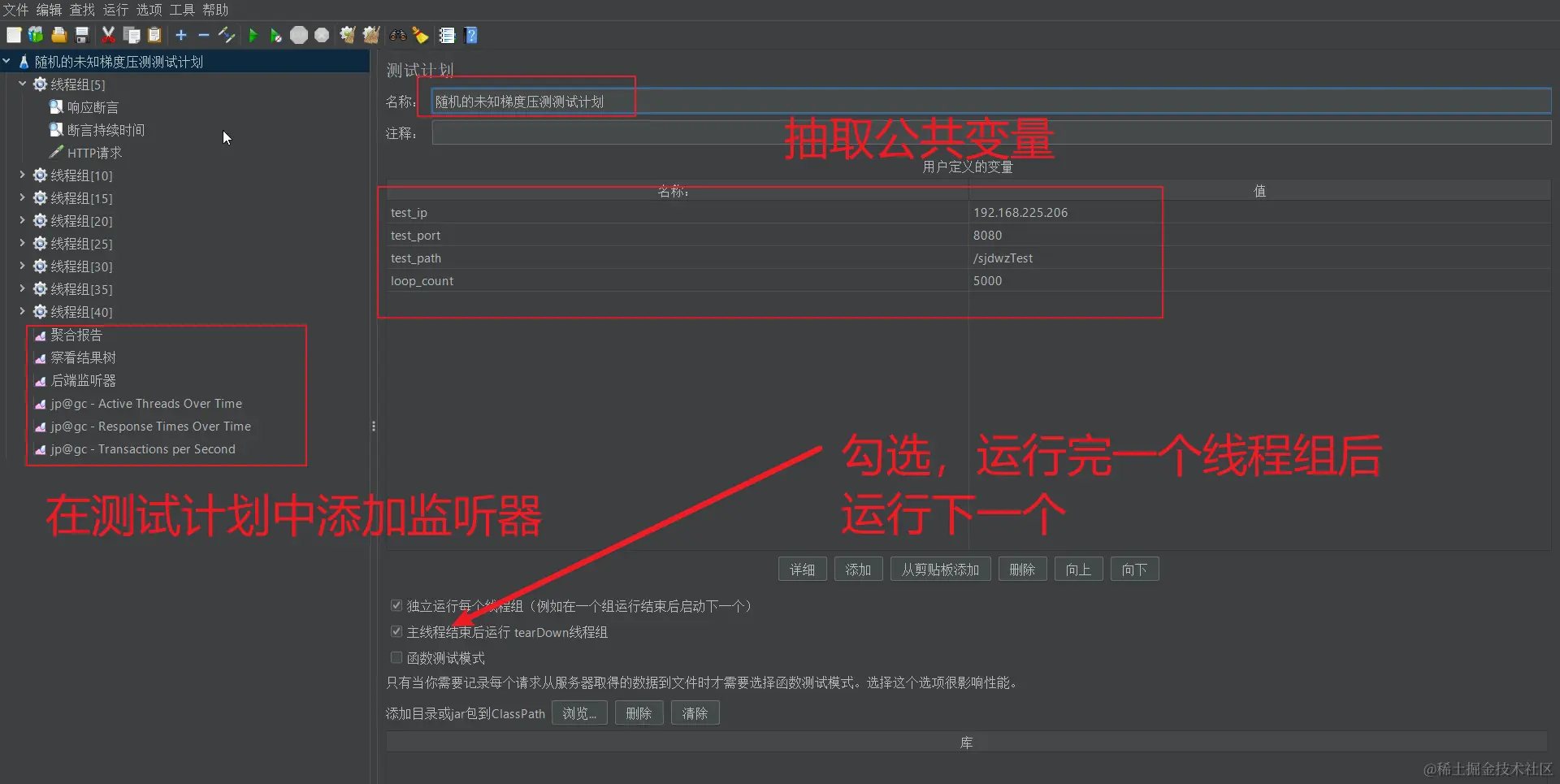This screenshot has width=1560, height=784.
Task: Open the 帮助 menu
Action: click(215, 10)
